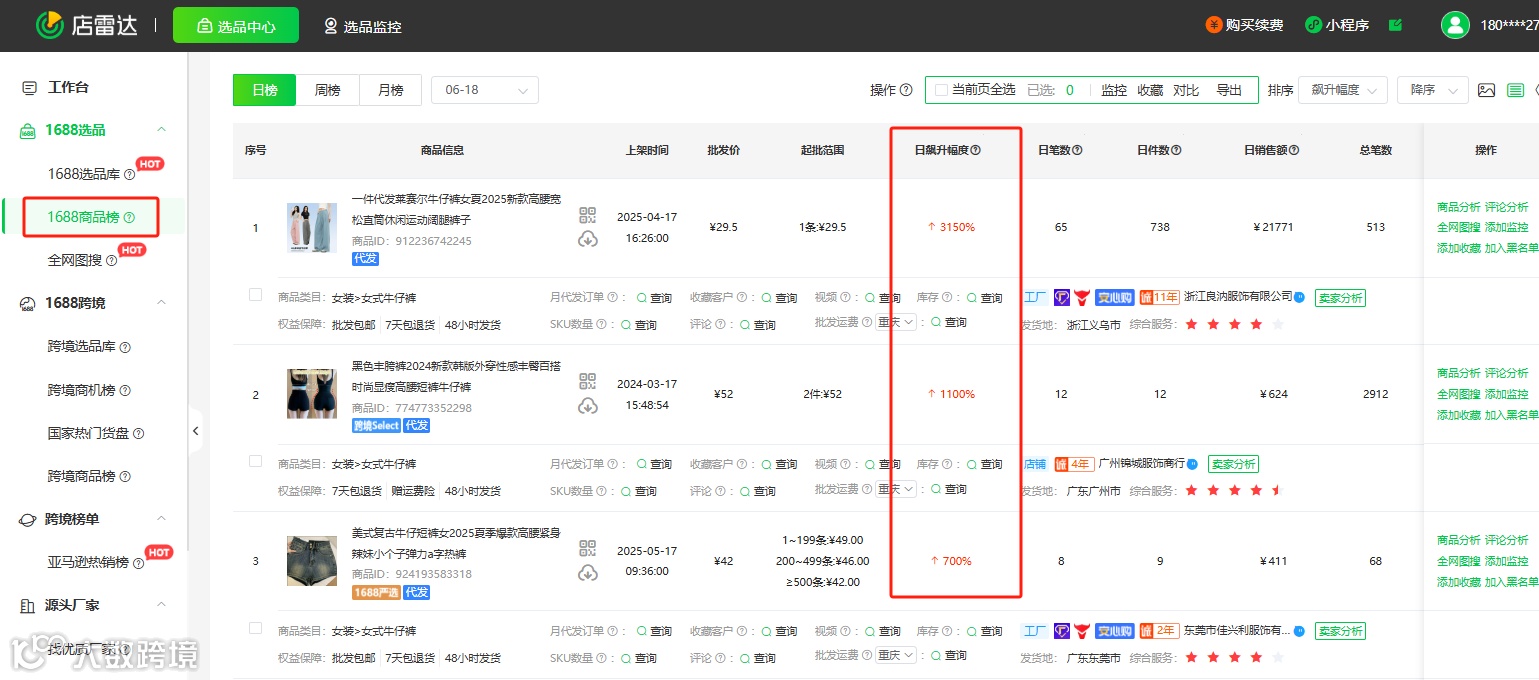This screenshot has width=1539, height=680.
Task: Open the 06-18 date dropdown
Action: coord(485,90)
